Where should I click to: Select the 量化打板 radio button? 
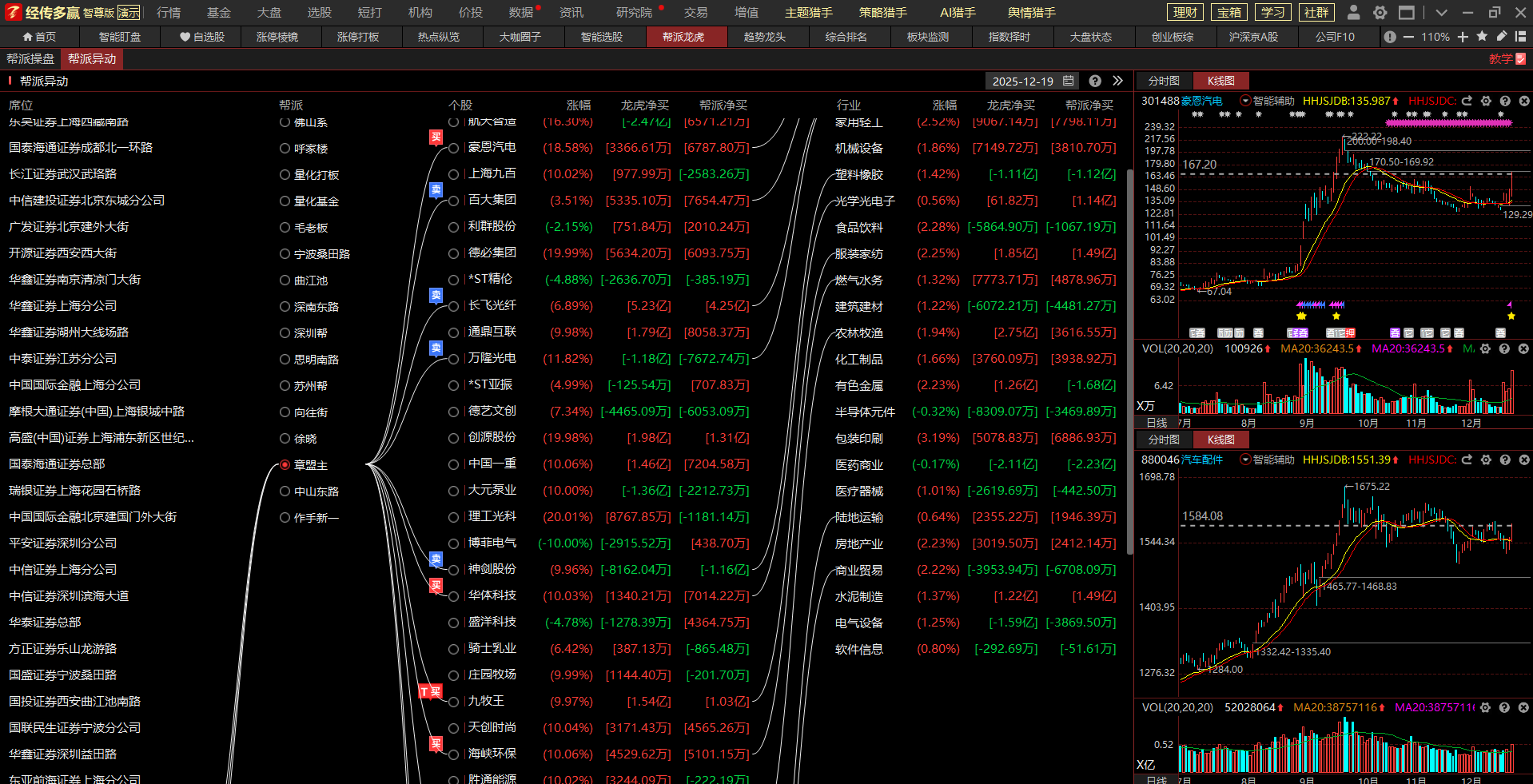(x=285, y=174)
